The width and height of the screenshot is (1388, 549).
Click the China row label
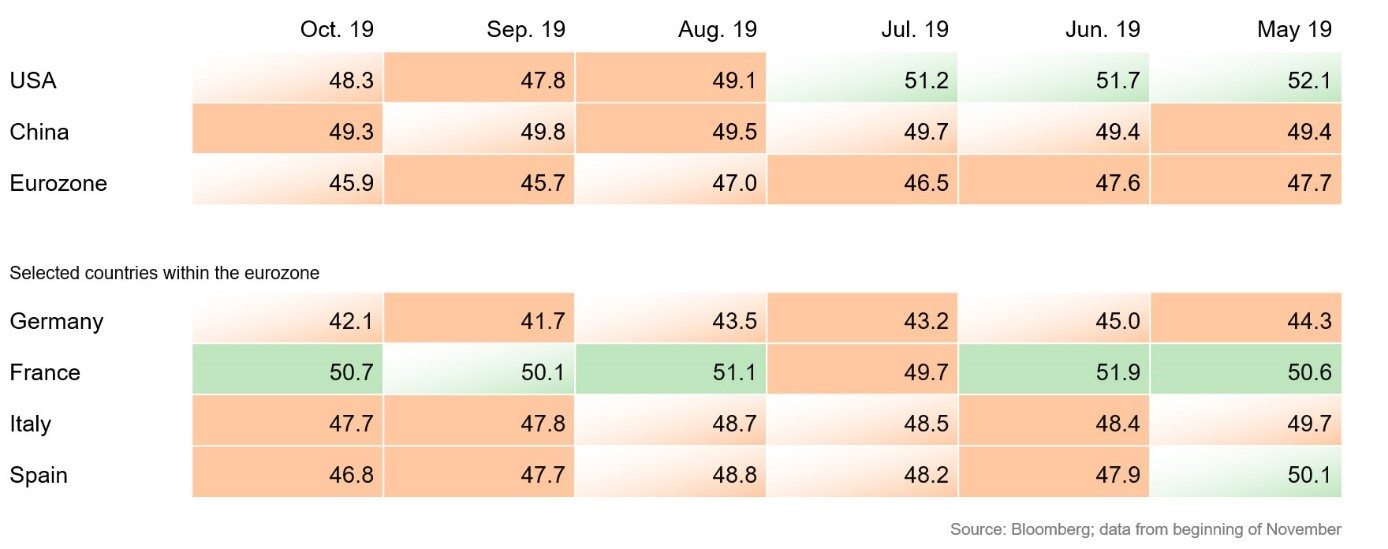(x=39, y=132)
